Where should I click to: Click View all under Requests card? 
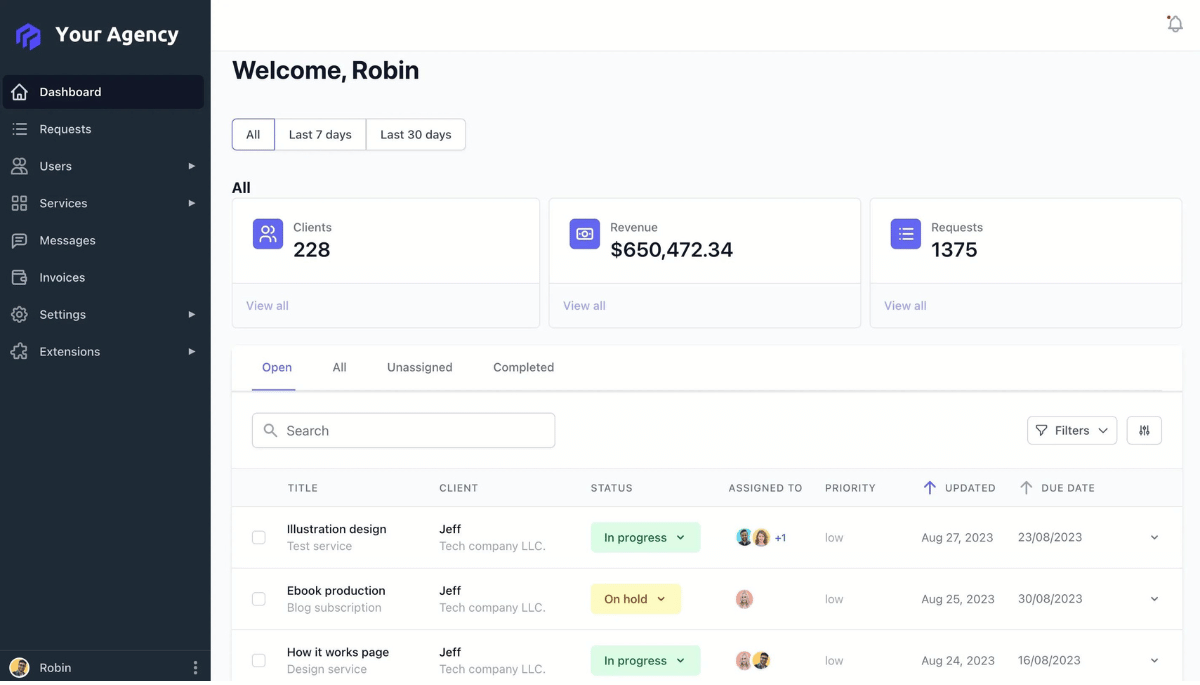(x=905, y=306)
